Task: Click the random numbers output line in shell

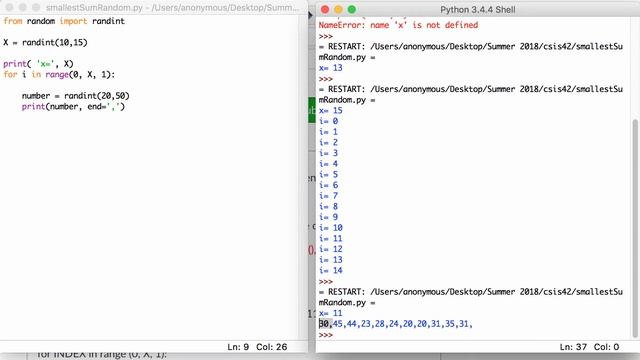Action: click(x=396, y=324)
